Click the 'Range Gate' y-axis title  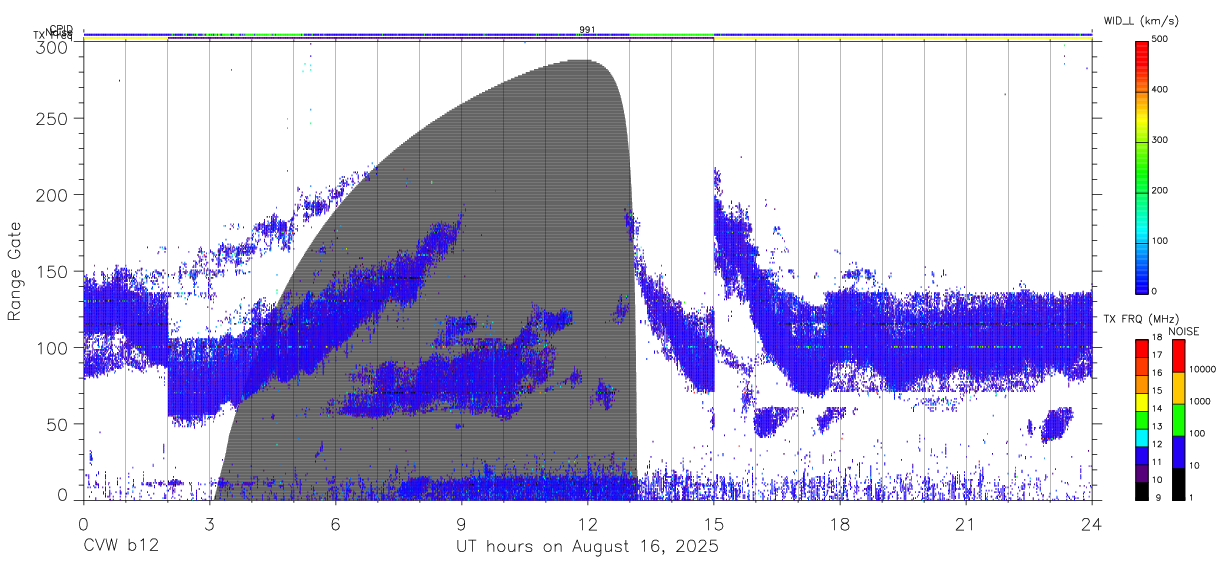point(15,270)
